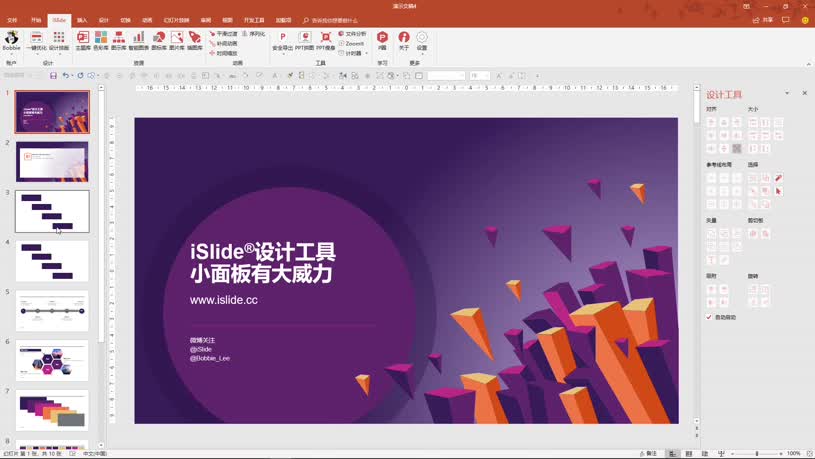The image size is (815, 459).
Task: Switch to the 开发工具 Developer tab
Action: pyautogui.click(x=254, y=20)
